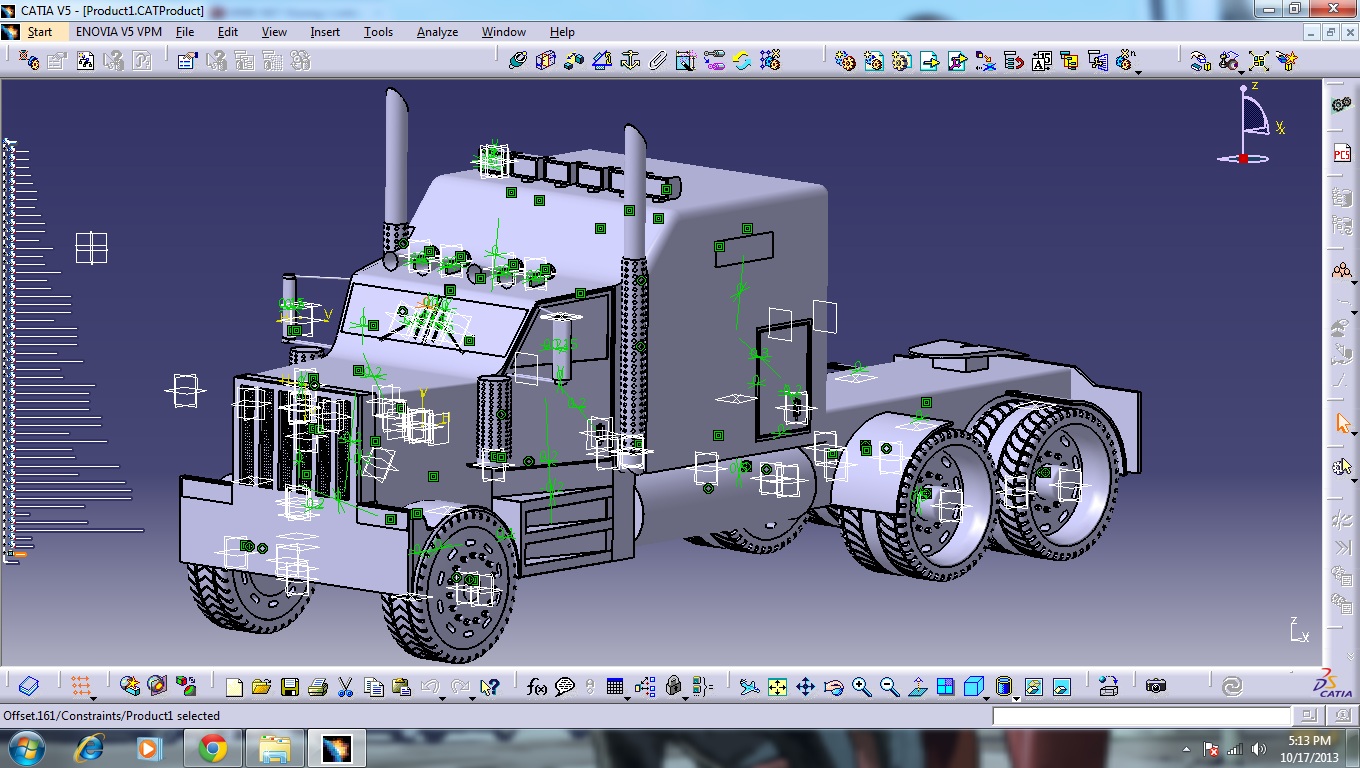The width and height of the screenshot is (1360, 768).
Task: Open the File menu
Action: tap(185, 32)
